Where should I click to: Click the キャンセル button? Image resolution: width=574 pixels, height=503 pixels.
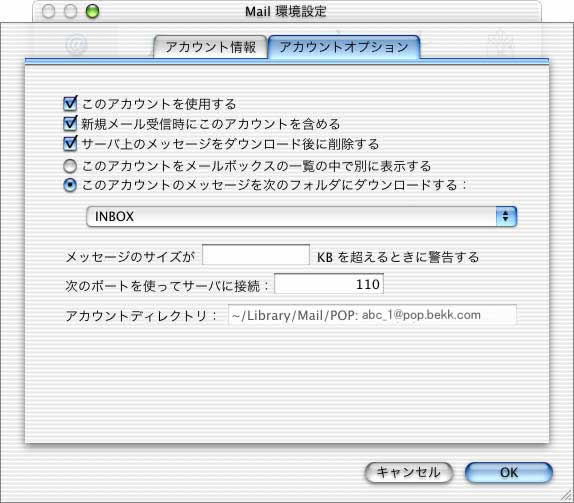tap(409, 472)
